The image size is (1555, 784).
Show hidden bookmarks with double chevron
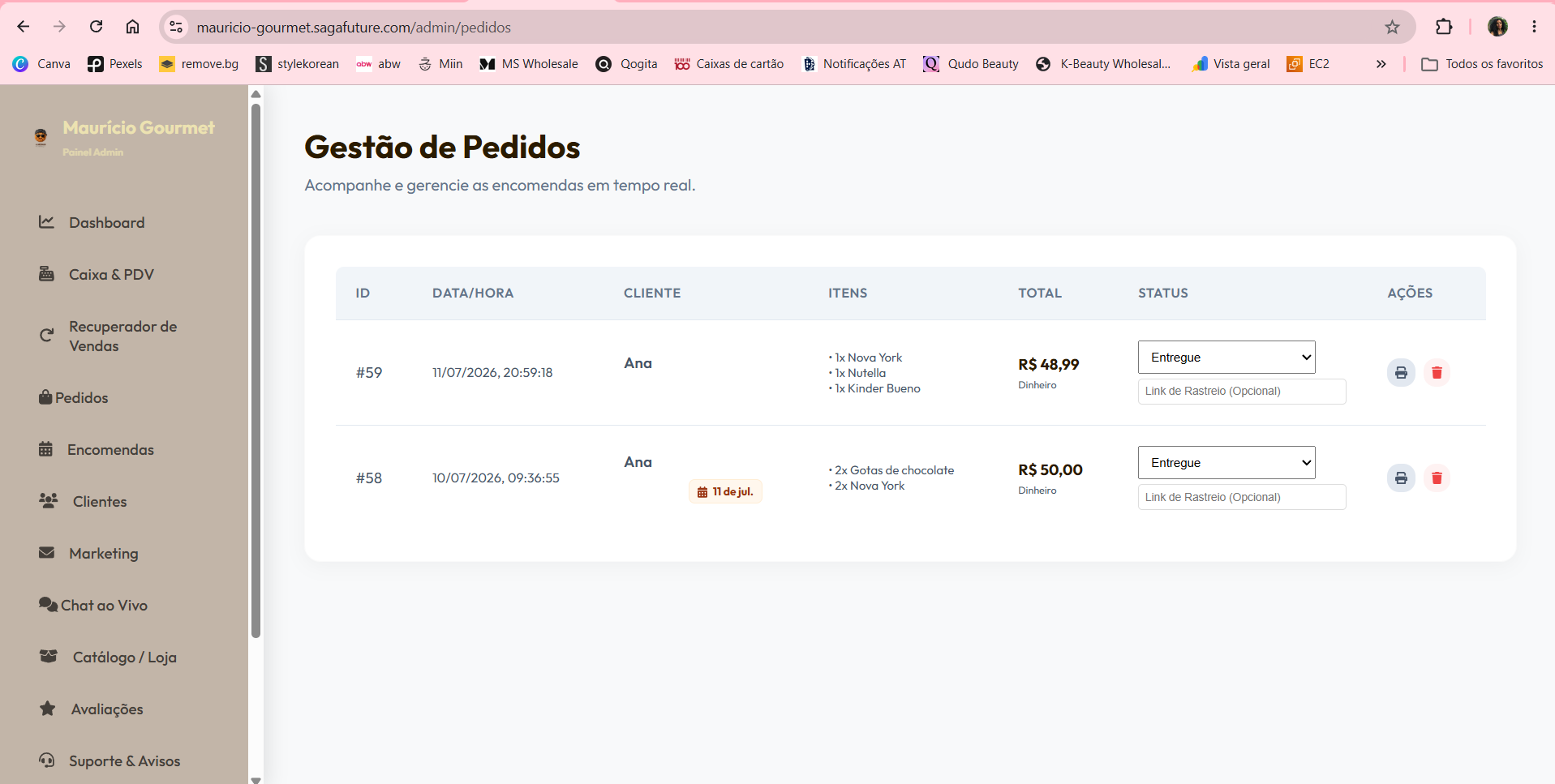pyautogui.click(x=1381, y=64)
